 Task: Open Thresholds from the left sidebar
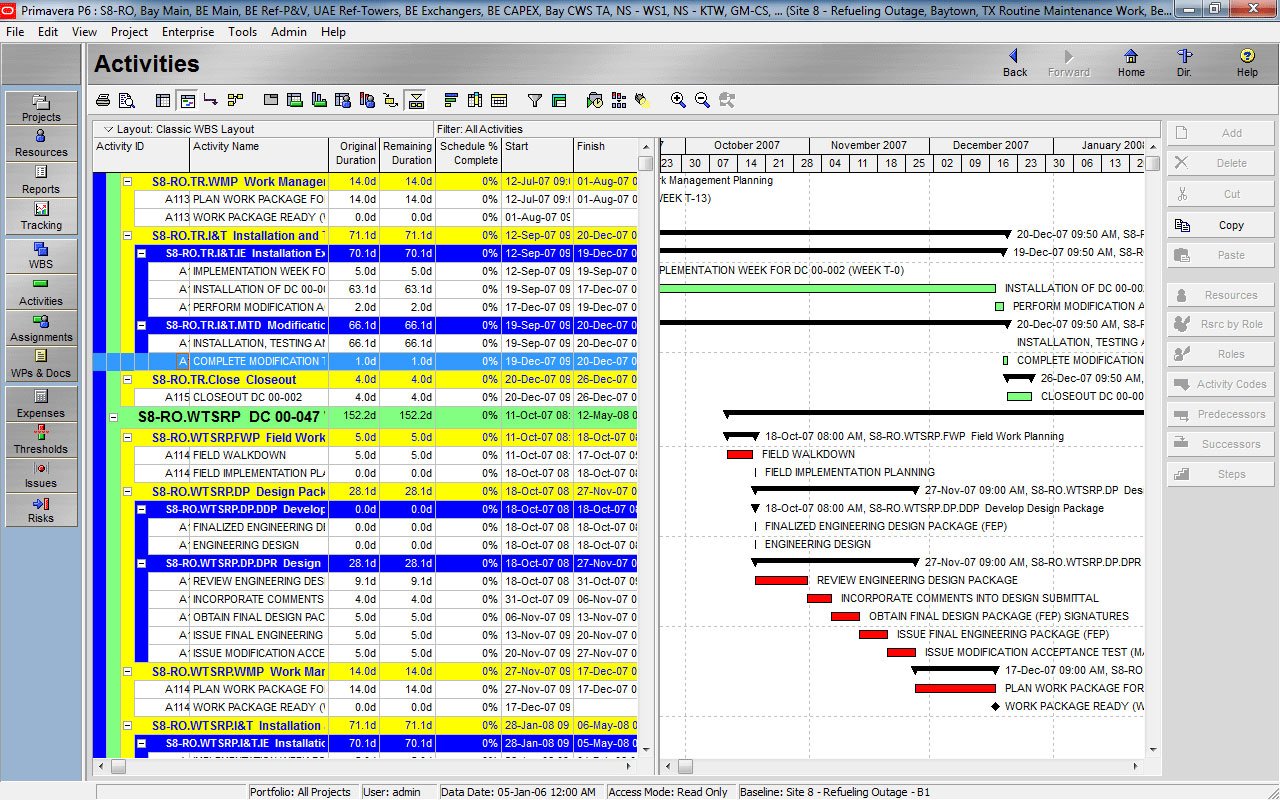tap(41, 438)
